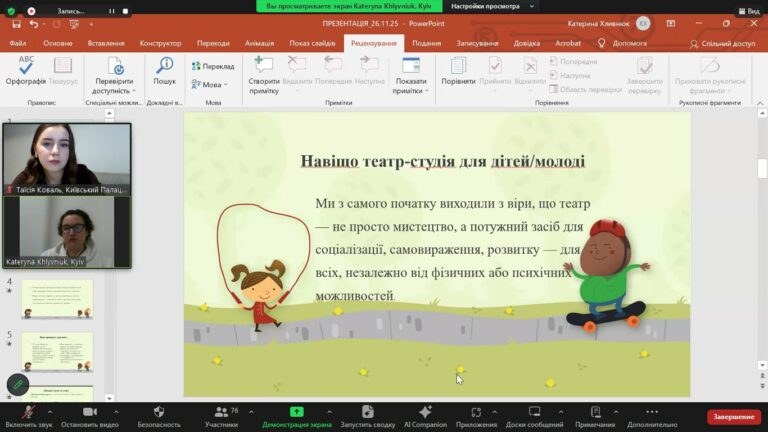Click the Орфографія spell check icon
The height and width of the screenshot is (432, 768).
click(x=26, y=69)
